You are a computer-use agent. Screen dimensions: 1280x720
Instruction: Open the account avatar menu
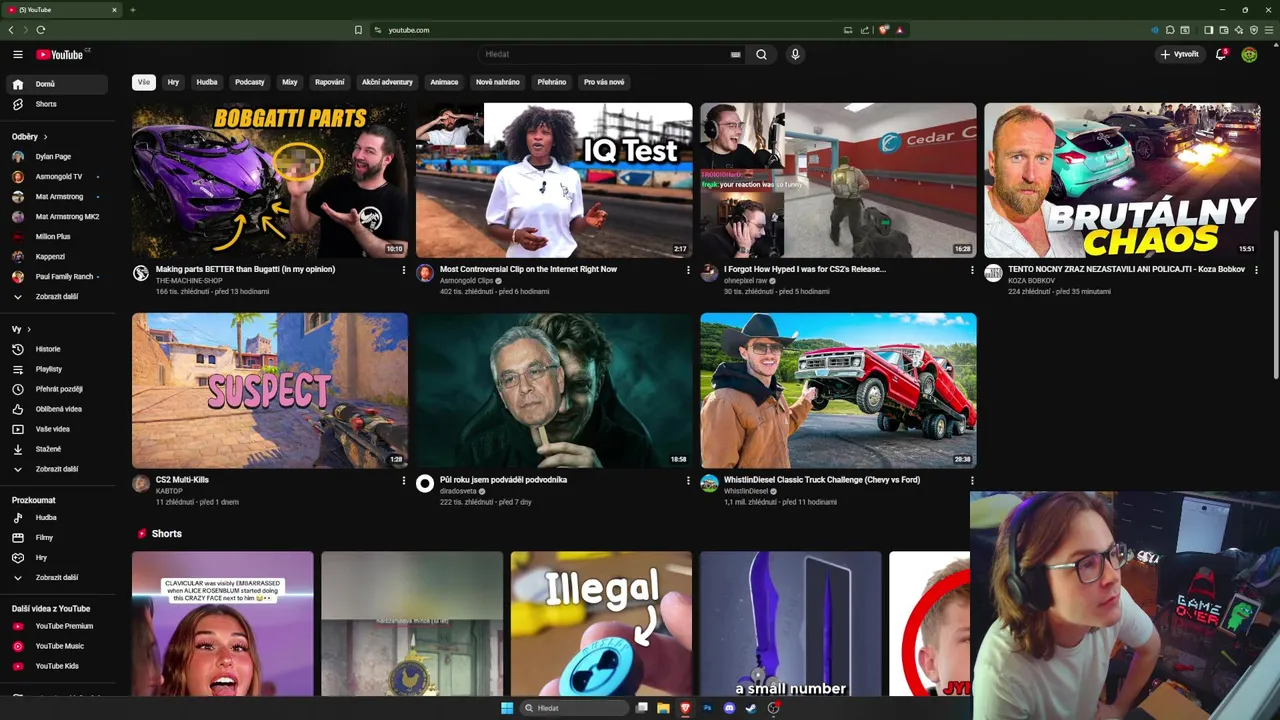pyautogui.click(x=1249, y=54)
